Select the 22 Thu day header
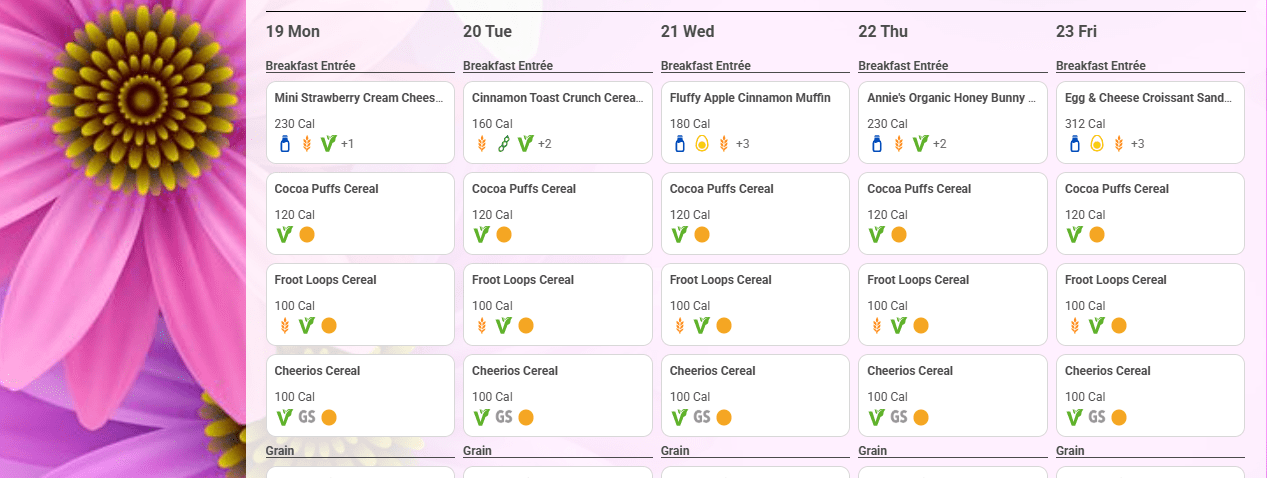1267x478 pixels. pyautogui.click(x=883, y=32)
